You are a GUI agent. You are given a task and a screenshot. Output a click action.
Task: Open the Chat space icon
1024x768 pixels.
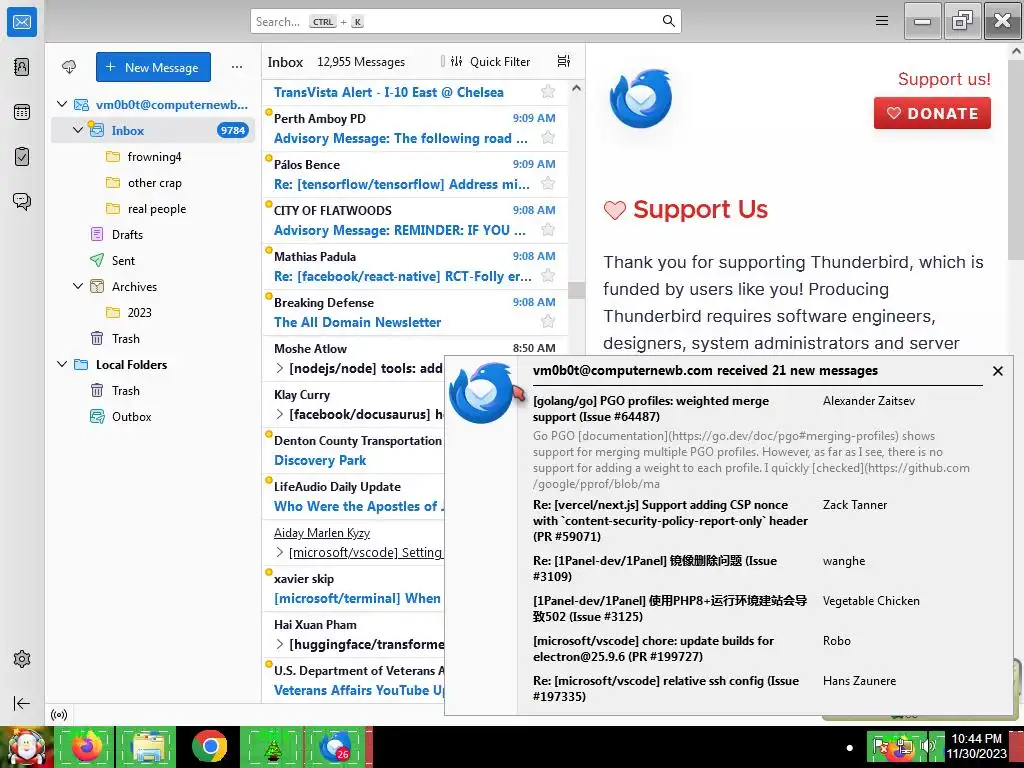(x=22, y=201)
